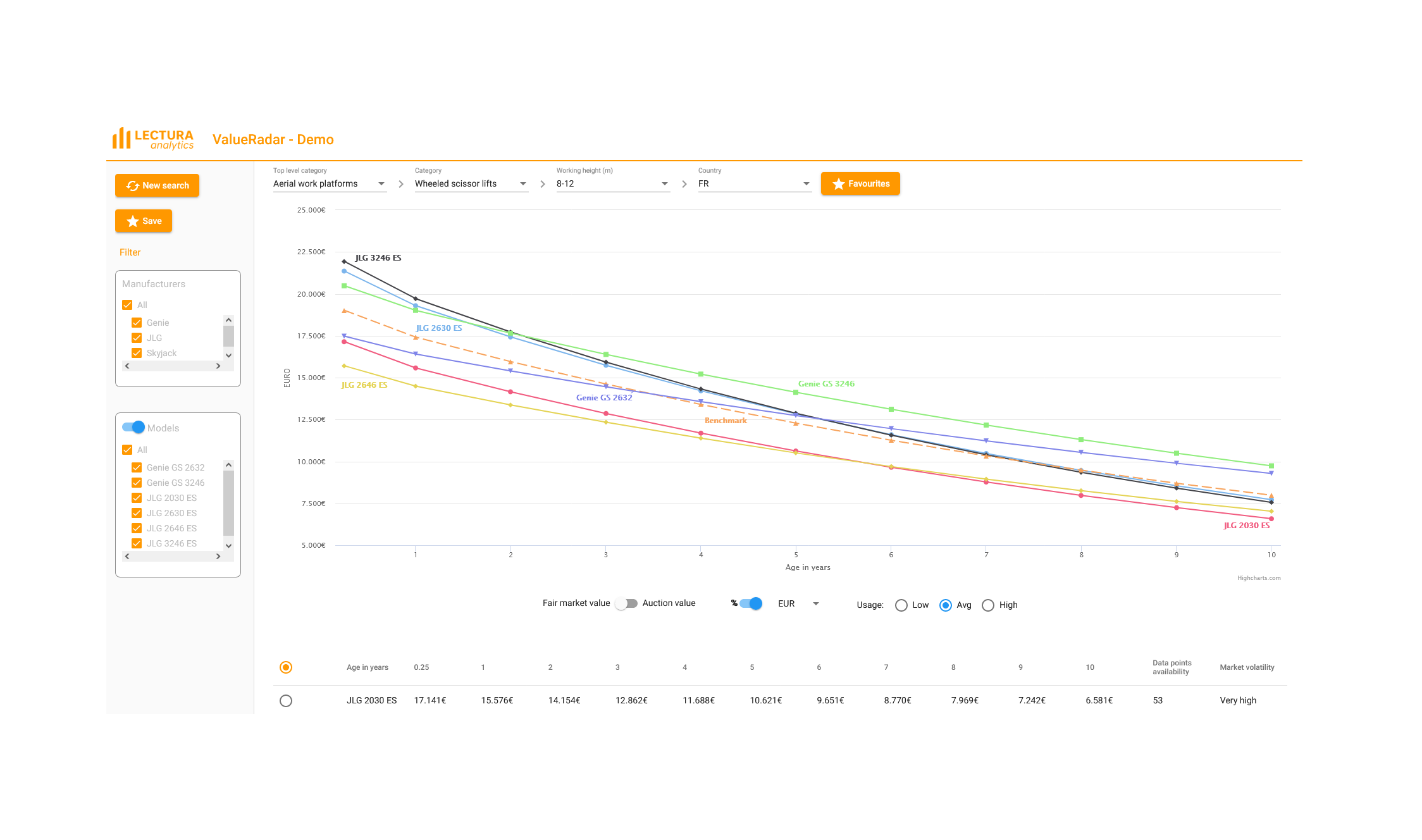Click models list scroll up arrow
Image resolution: width=1422 pixels, height=840 pixels.
(x=229, y=465)
